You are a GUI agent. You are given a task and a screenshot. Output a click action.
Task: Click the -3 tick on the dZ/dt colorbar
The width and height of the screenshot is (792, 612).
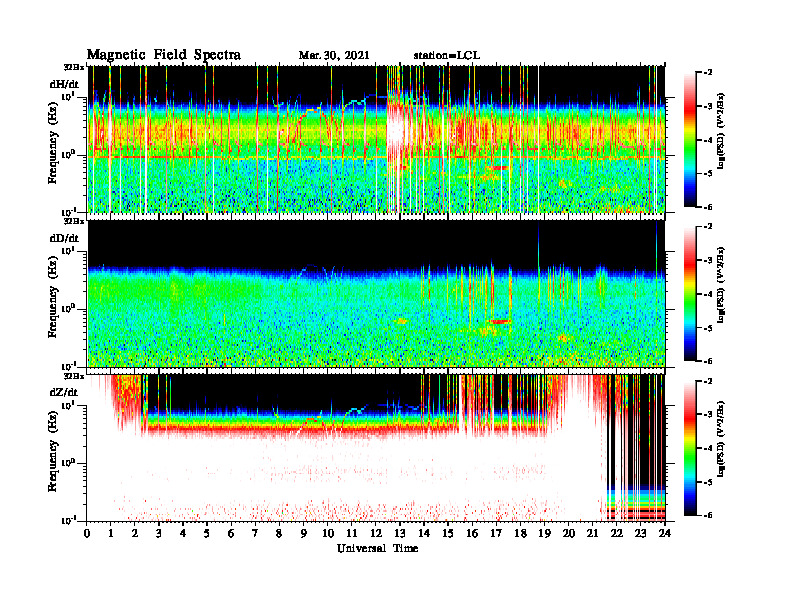coord(707,414)
